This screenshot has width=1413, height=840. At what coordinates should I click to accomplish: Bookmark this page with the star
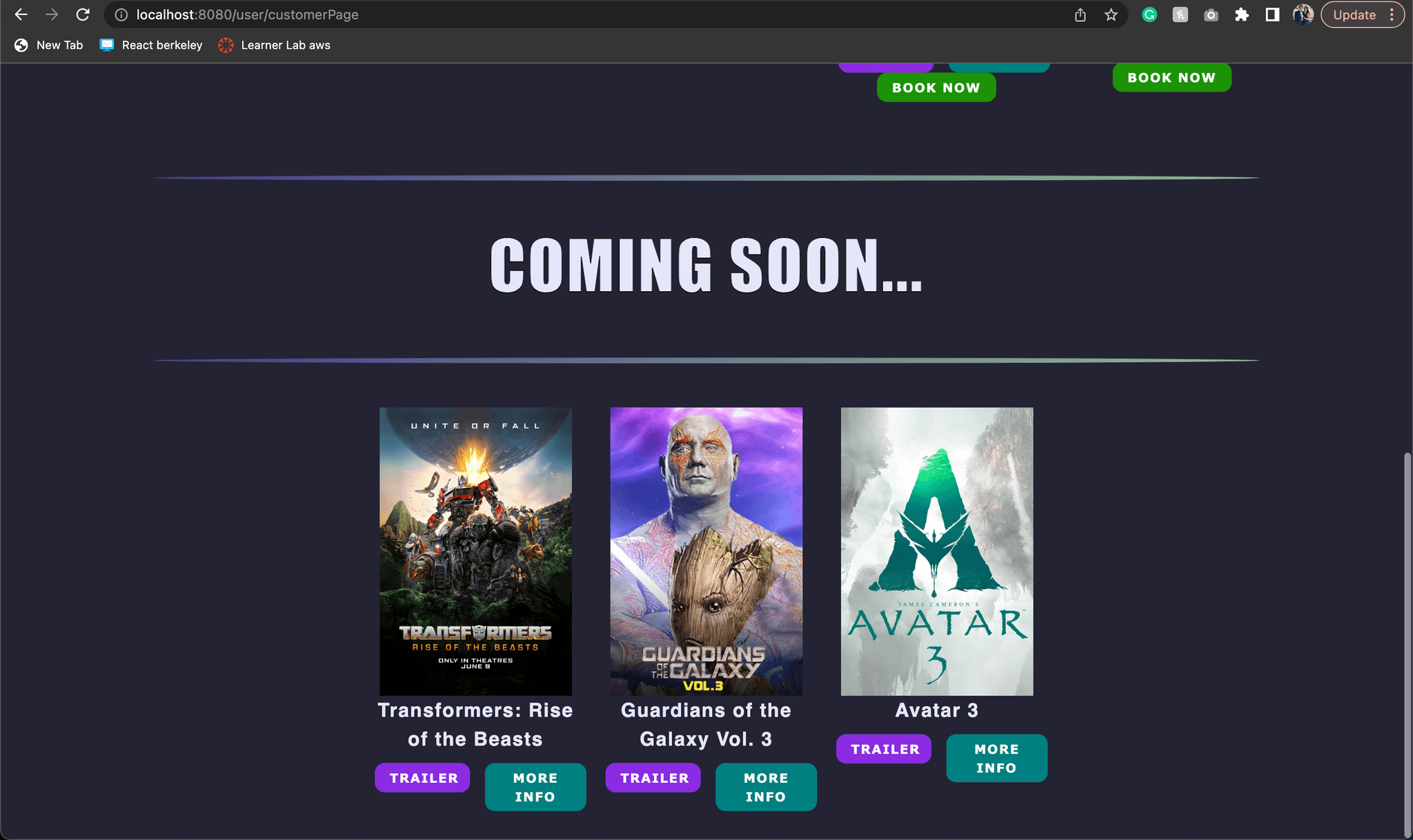pos(1111,14)
